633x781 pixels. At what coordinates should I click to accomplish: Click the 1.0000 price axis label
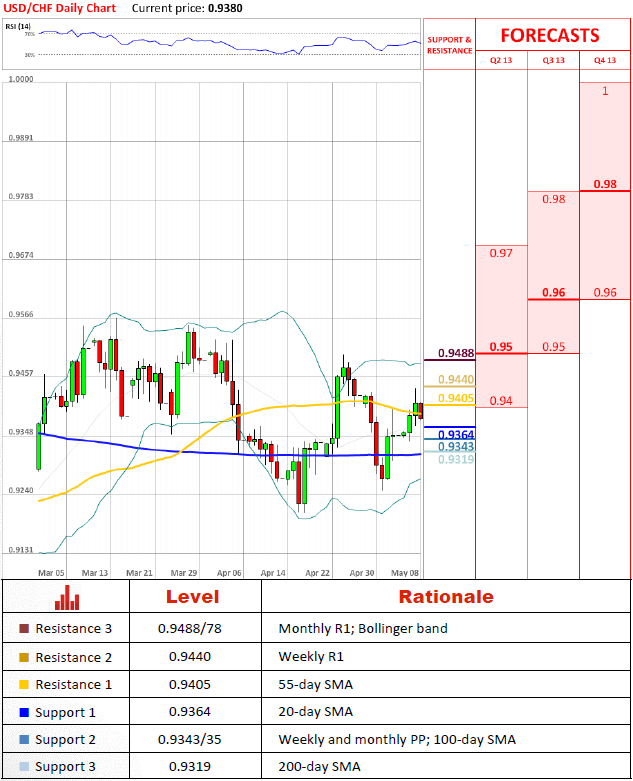tap(21, 79)
